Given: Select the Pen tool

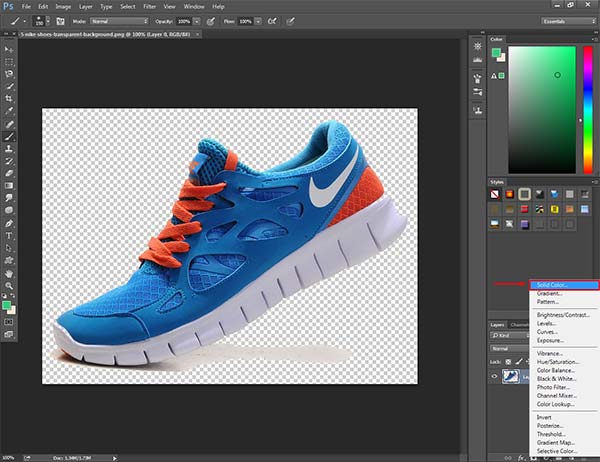Looking at the screenshot, I should (8, 223).
